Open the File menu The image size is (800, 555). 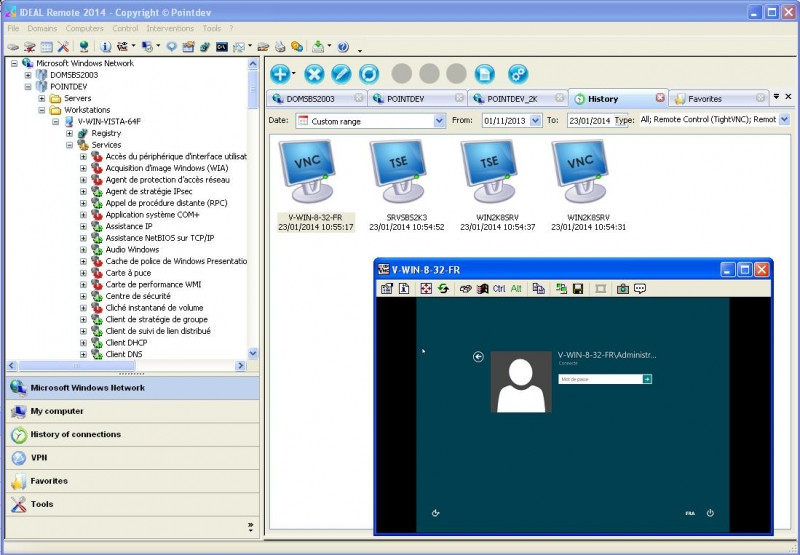pos(13,29)
